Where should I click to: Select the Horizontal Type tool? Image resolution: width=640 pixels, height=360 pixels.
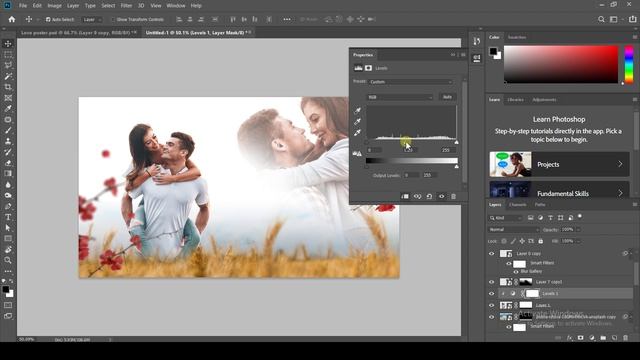[8, 217]
